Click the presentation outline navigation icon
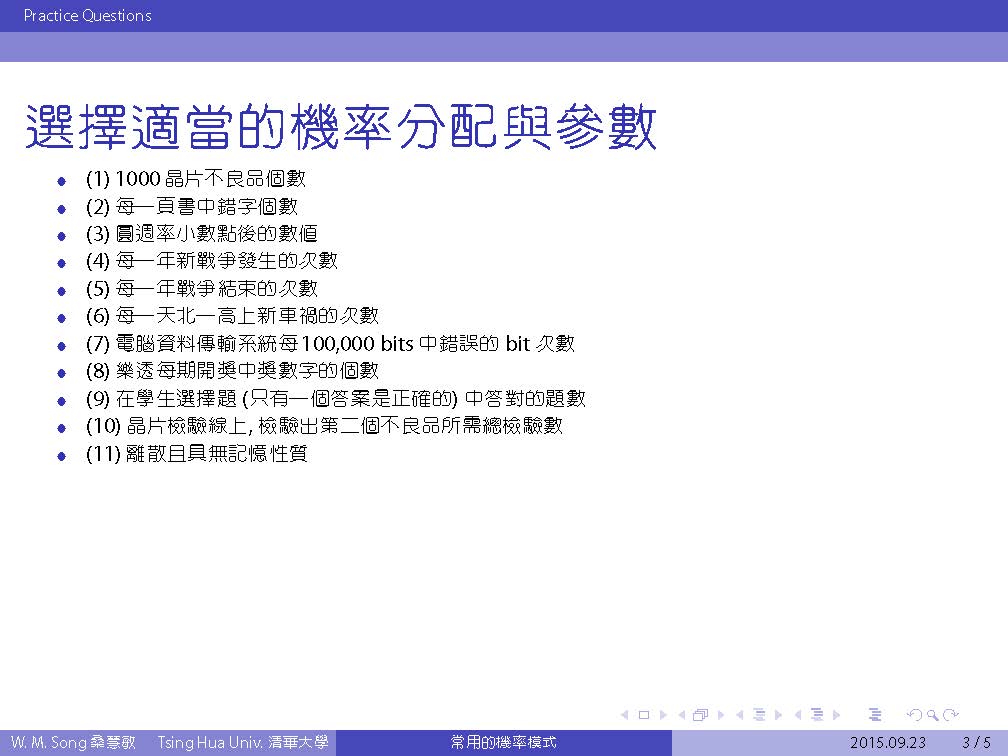The width and height of the screenshot is (1008, 756). click(875, 715)
